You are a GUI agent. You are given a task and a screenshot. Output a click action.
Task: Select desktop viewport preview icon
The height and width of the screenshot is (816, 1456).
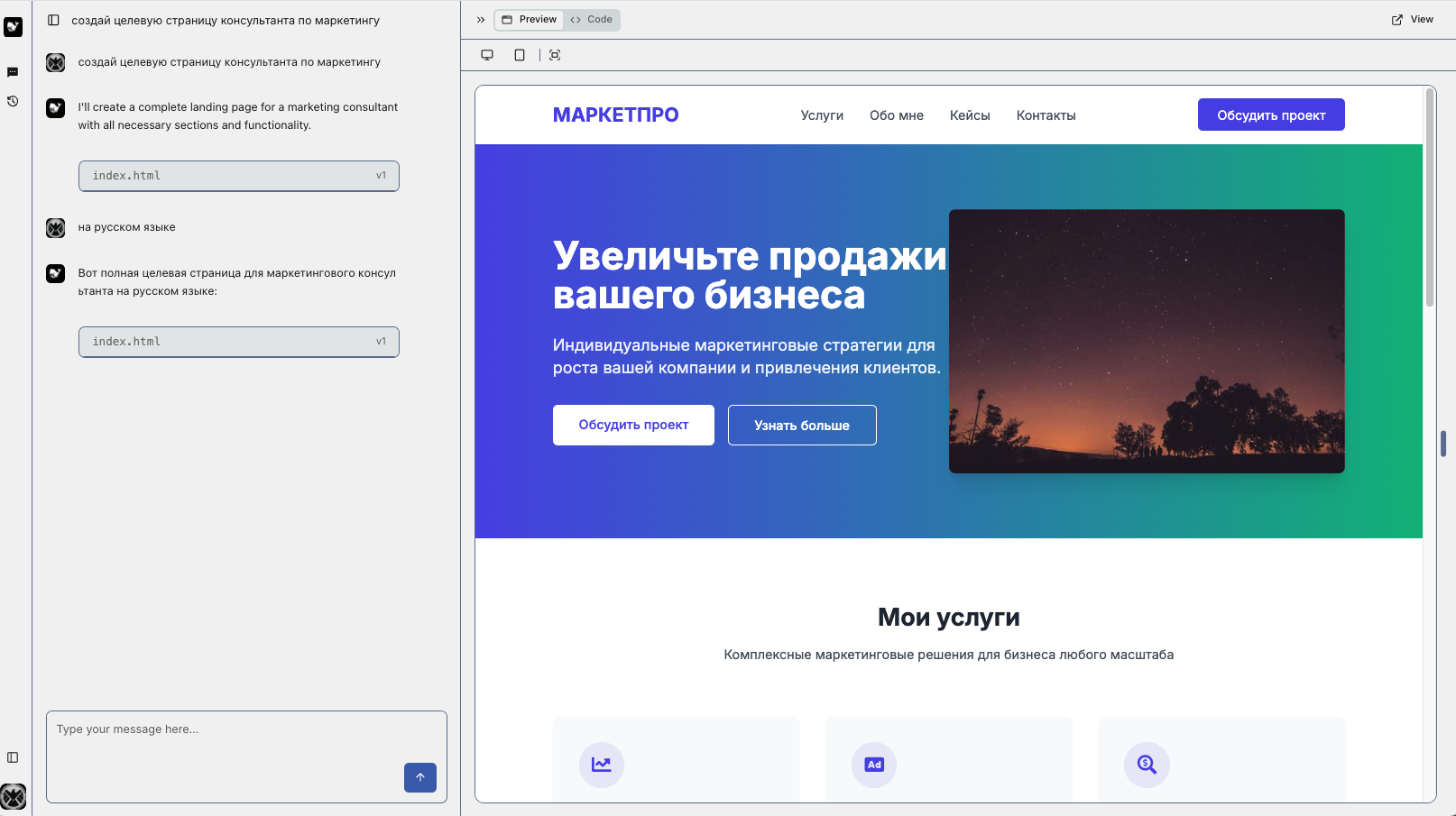click(487, 55)
